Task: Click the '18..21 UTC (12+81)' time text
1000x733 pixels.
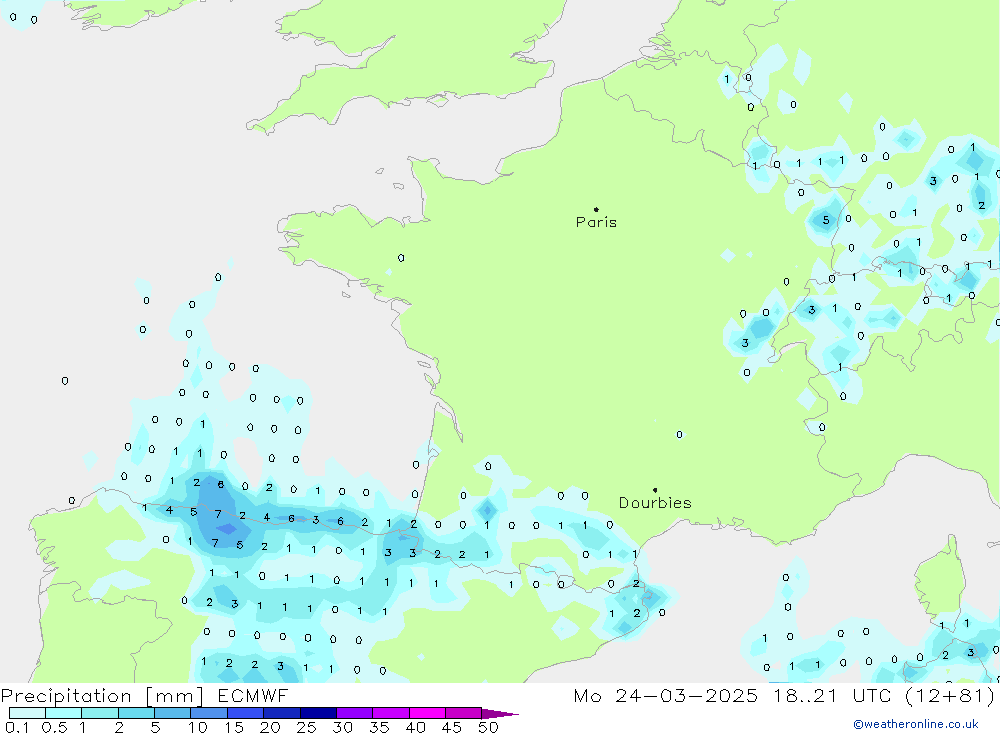Action: (x=885, y=695)
